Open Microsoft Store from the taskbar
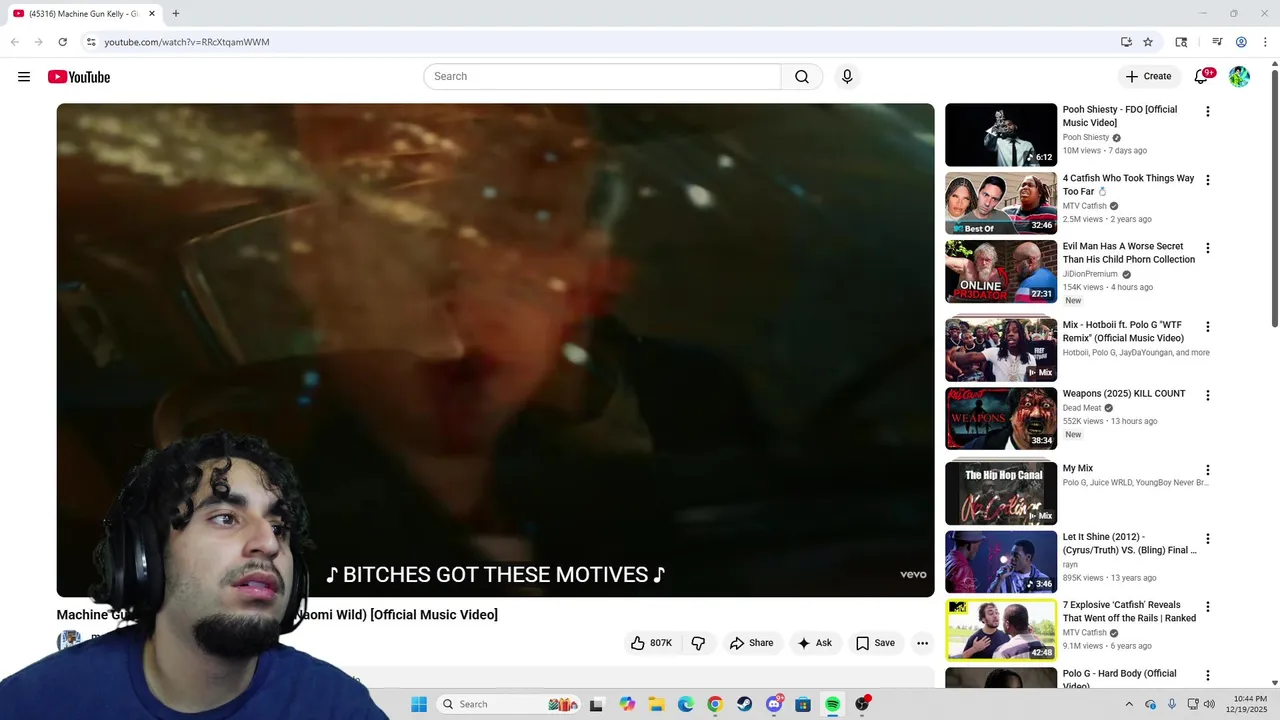Viewport: 1280px width, 720px height. [803, 704]
